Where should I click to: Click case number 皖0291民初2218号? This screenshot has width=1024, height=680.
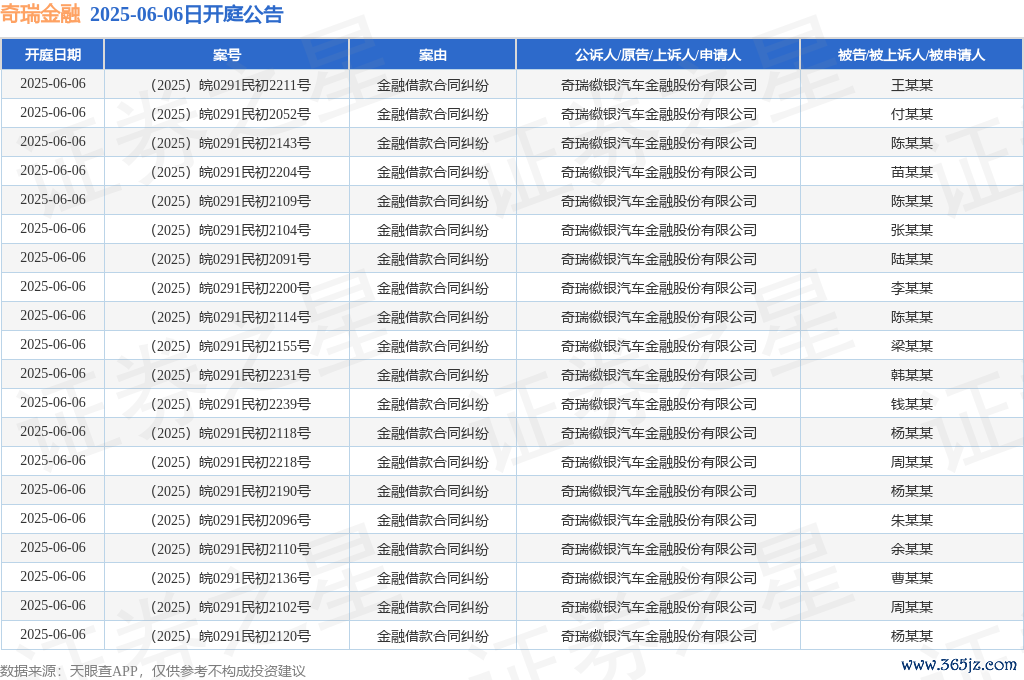click(231, 462)
